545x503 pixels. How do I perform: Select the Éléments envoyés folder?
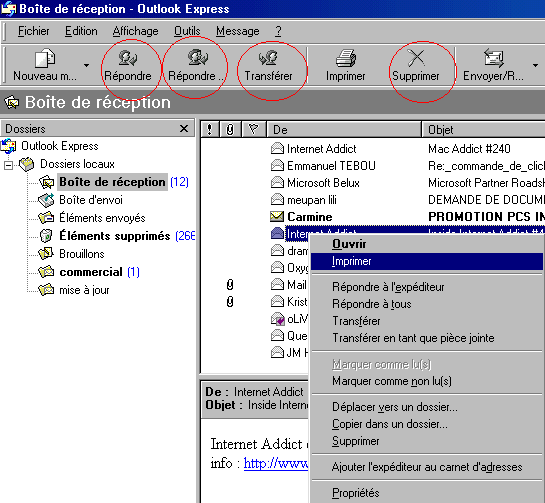pyautogui.click(x=102, y=218)
